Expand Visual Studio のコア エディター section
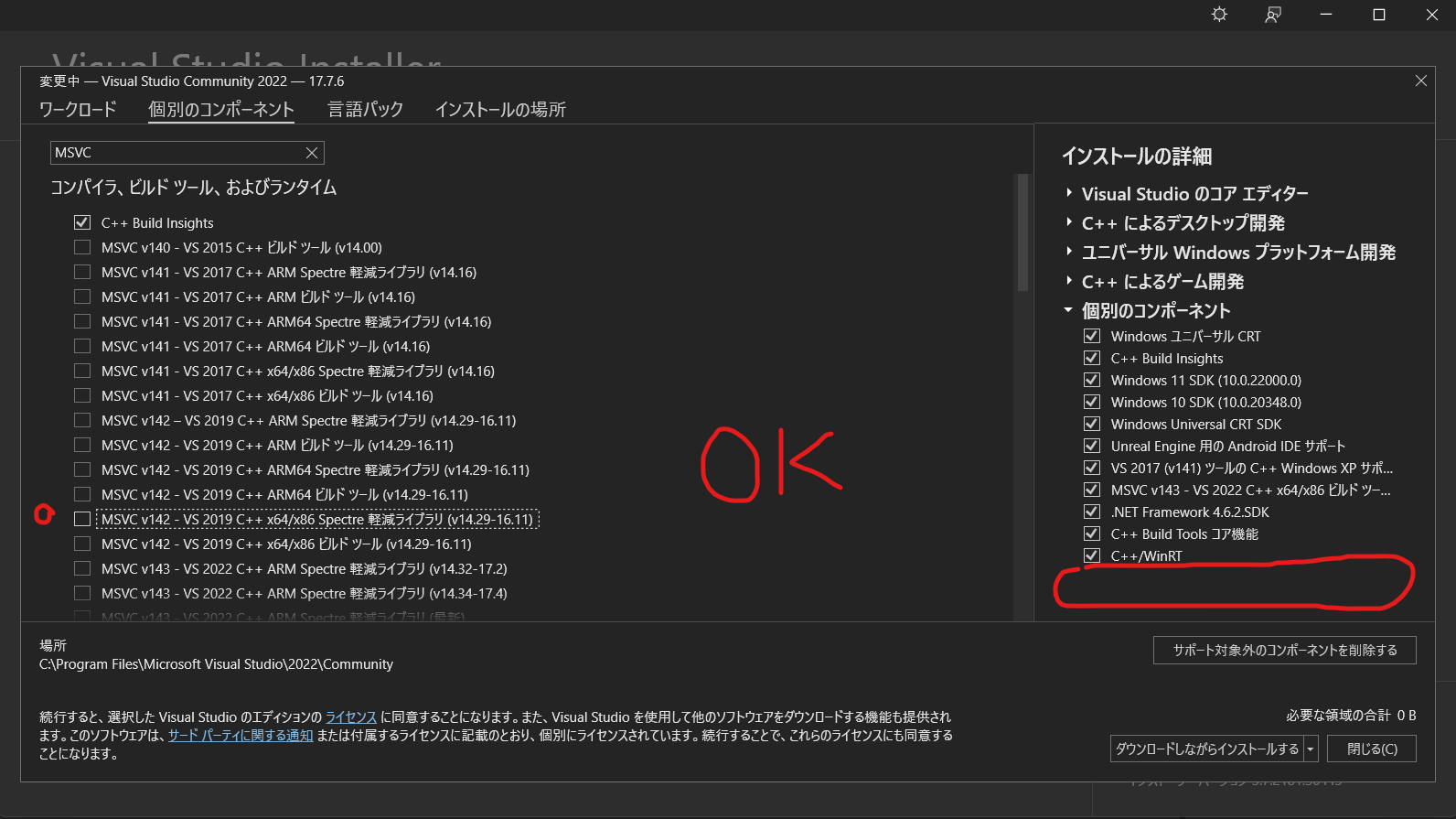 click(1068, 193)
